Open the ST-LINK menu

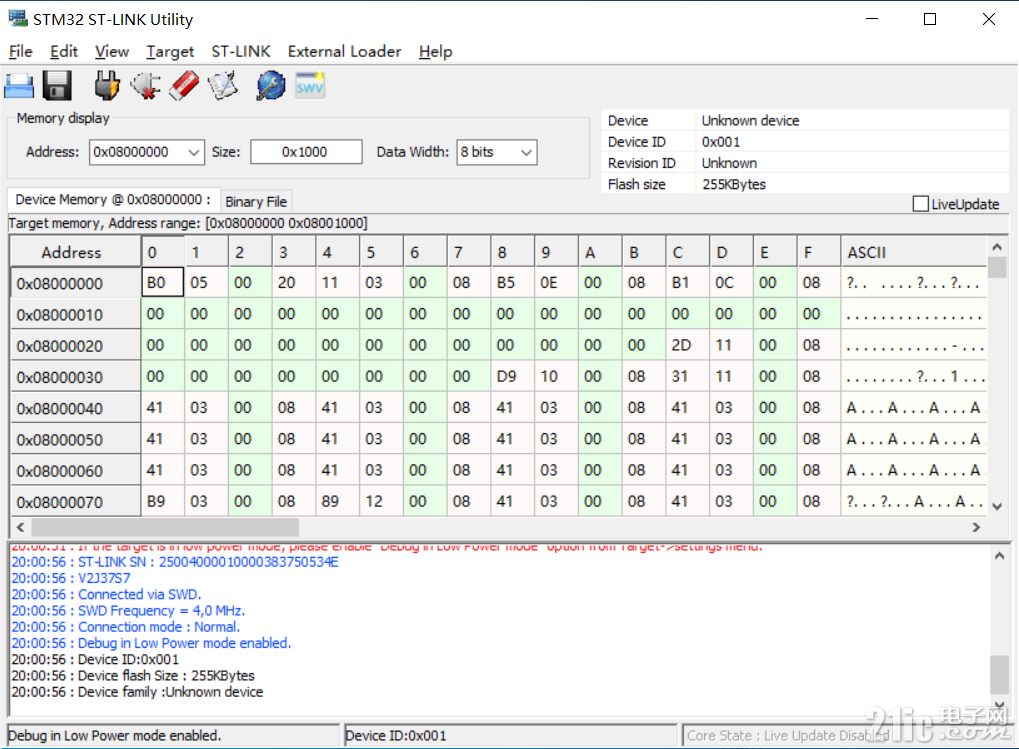[x=241, y=51]
